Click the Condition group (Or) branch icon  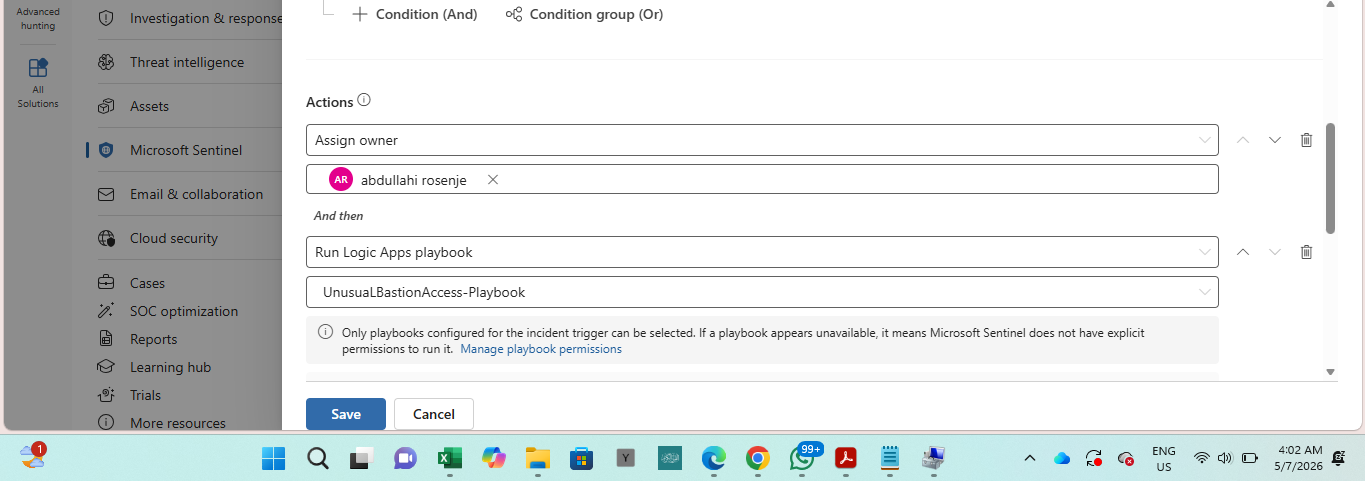tap(514, 14)
